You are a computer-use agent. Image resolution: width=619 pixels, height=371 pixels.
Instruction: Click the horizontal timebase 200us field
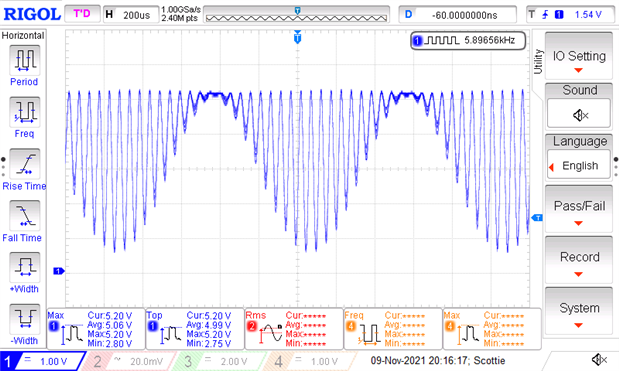(x=131, y=15)
